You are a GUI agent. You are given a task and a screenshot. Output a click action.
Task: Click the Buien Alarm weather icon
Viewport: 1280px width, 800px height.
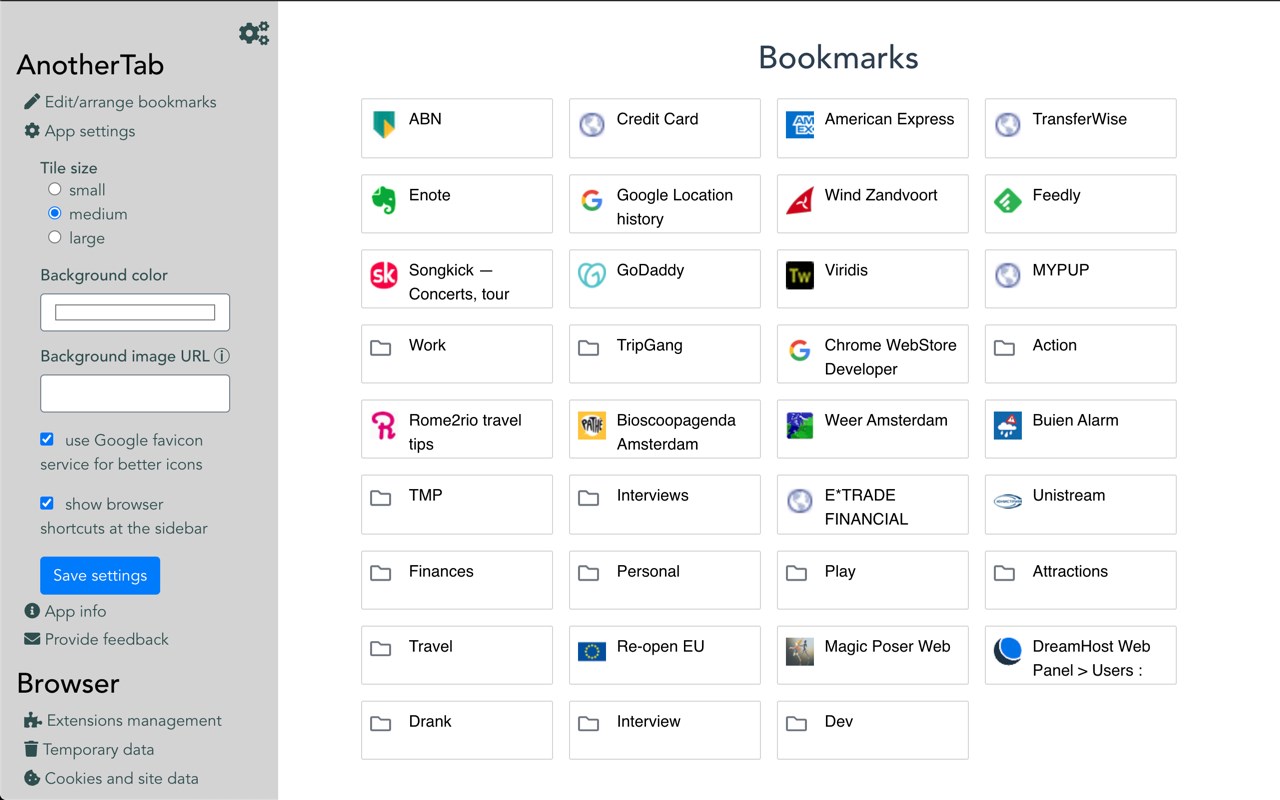pyautogui.click(x=1007, y=425)
